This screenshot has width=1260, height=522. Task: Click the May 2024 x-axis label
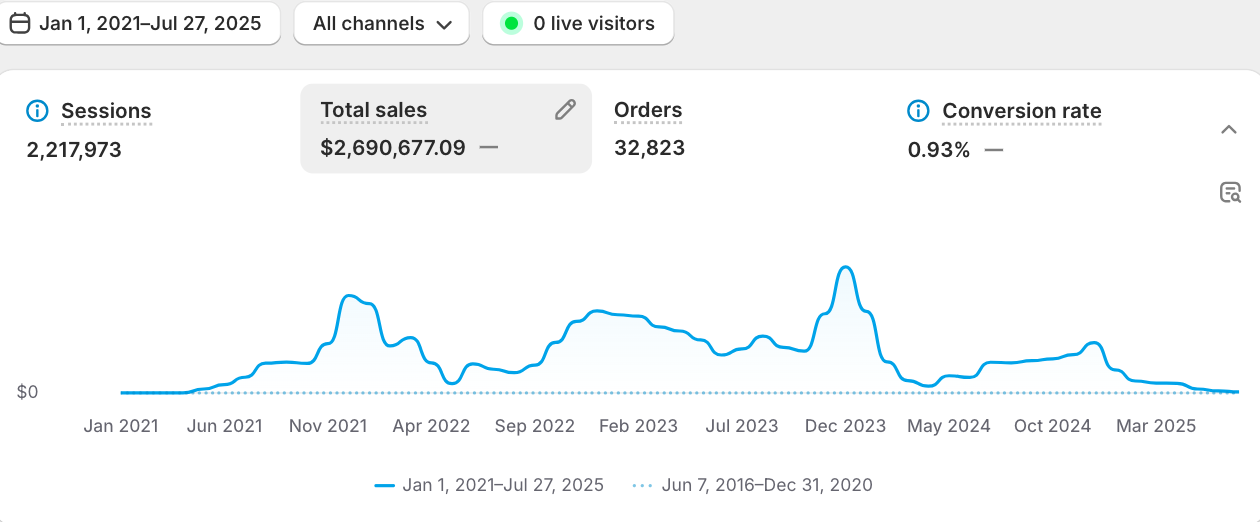click(949, 426)
